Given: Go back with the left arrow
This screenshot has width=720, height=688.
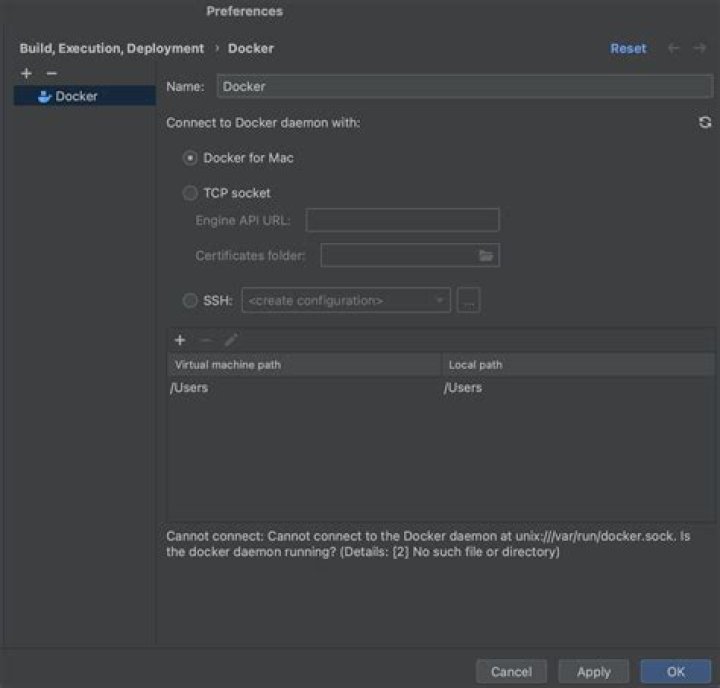Looking at the screenshot, I should (673, 48).
